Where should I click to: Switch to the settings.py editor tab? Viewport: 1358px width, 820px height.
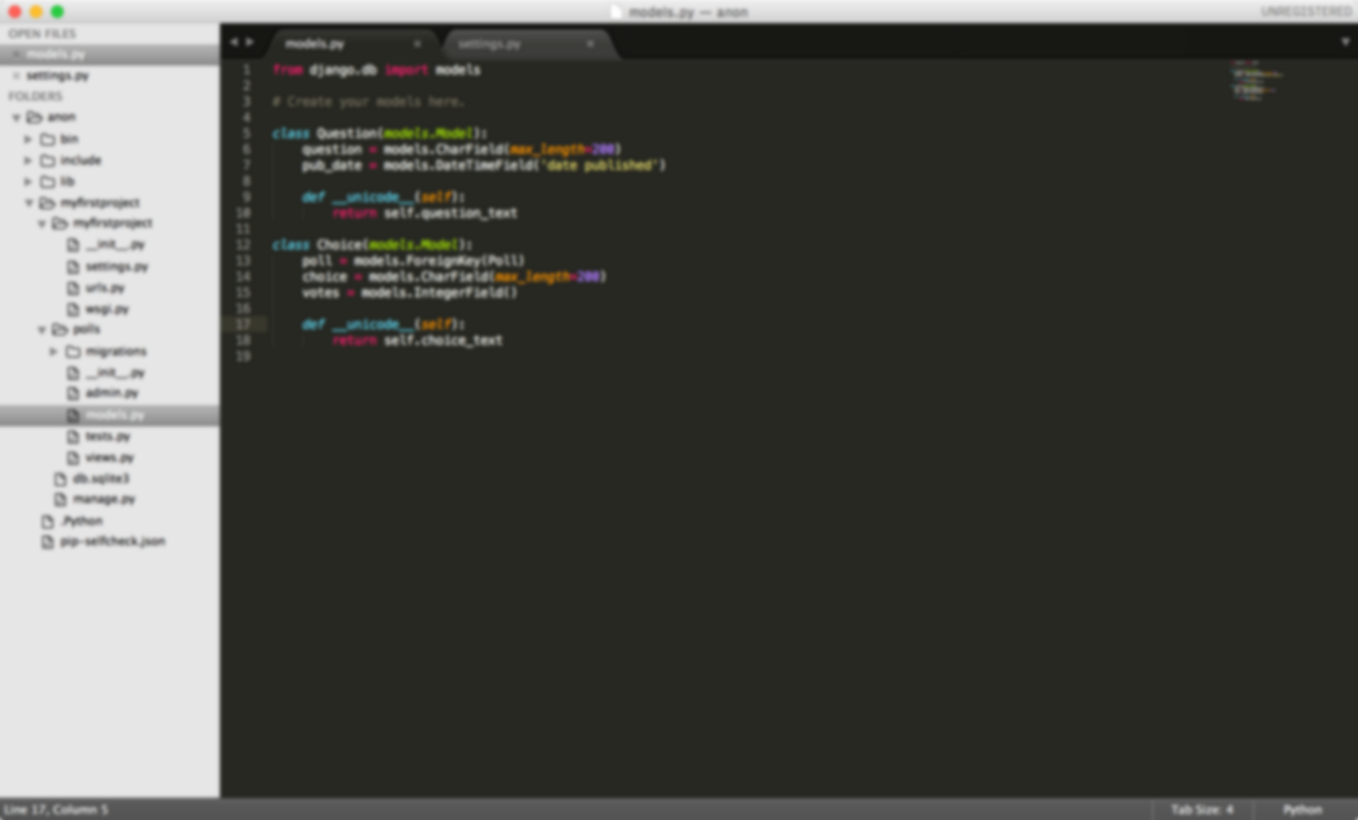pos(528,44)
